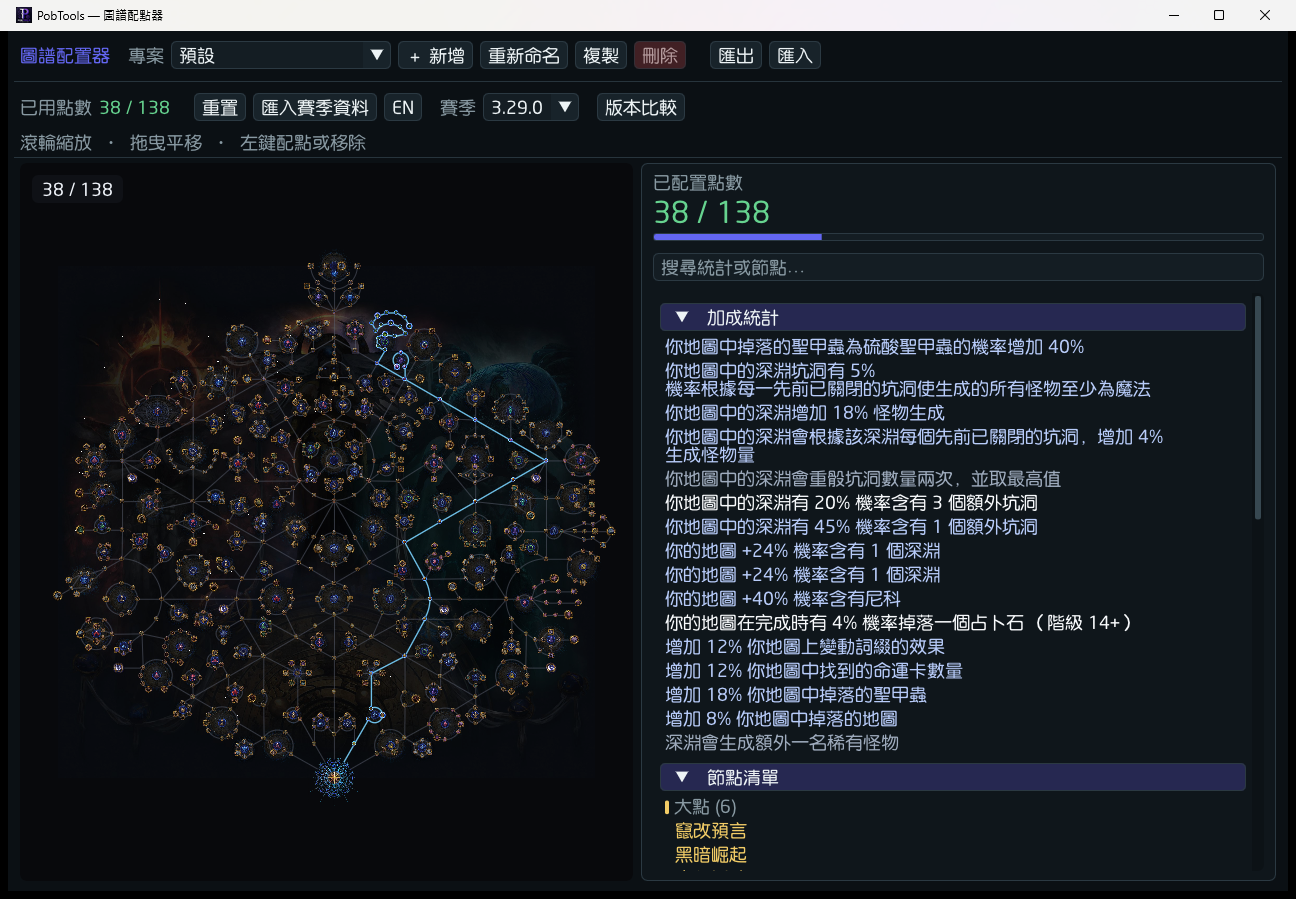Click the 複製 button
The image size is (1296, 899).
601,56
